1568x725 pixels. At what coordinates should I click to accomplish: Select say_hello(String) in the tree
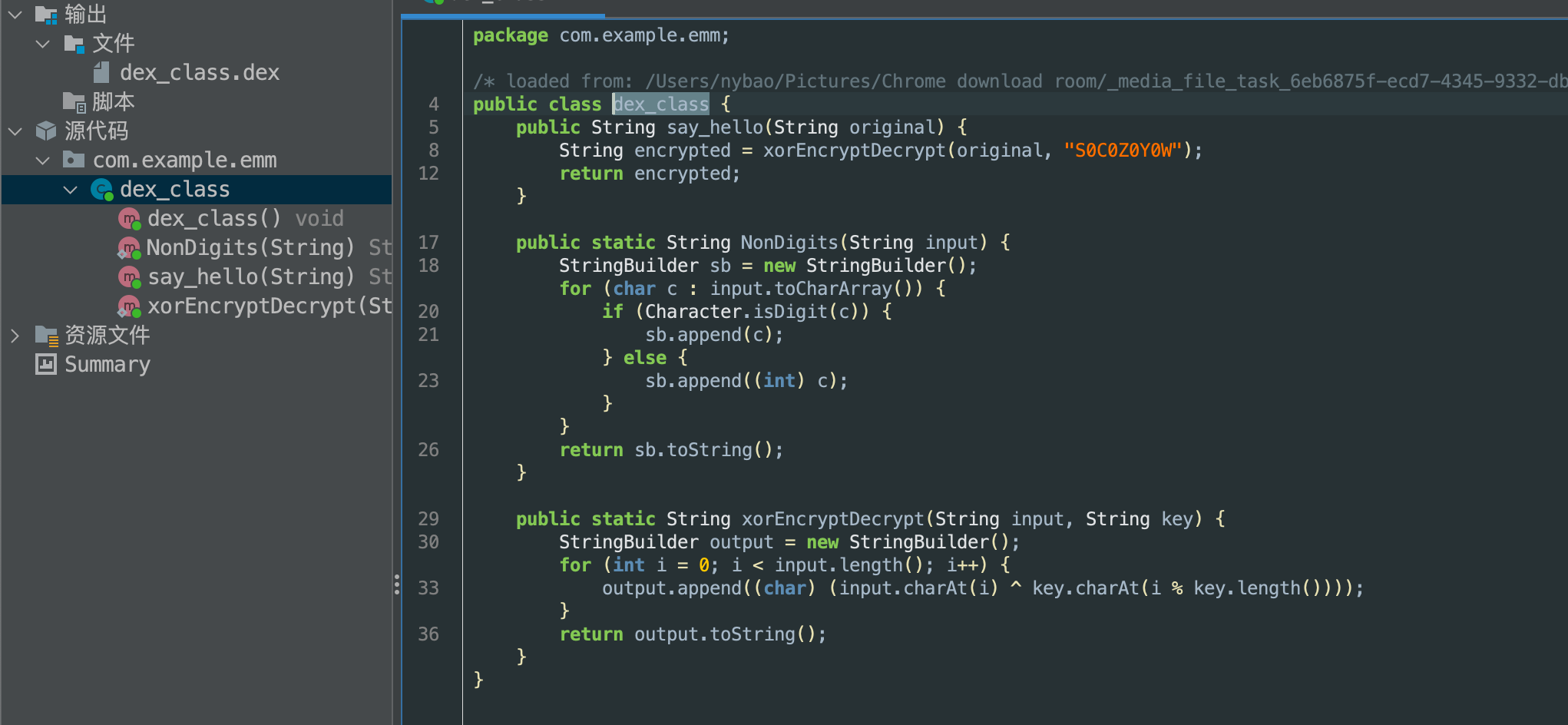point(251,277)
